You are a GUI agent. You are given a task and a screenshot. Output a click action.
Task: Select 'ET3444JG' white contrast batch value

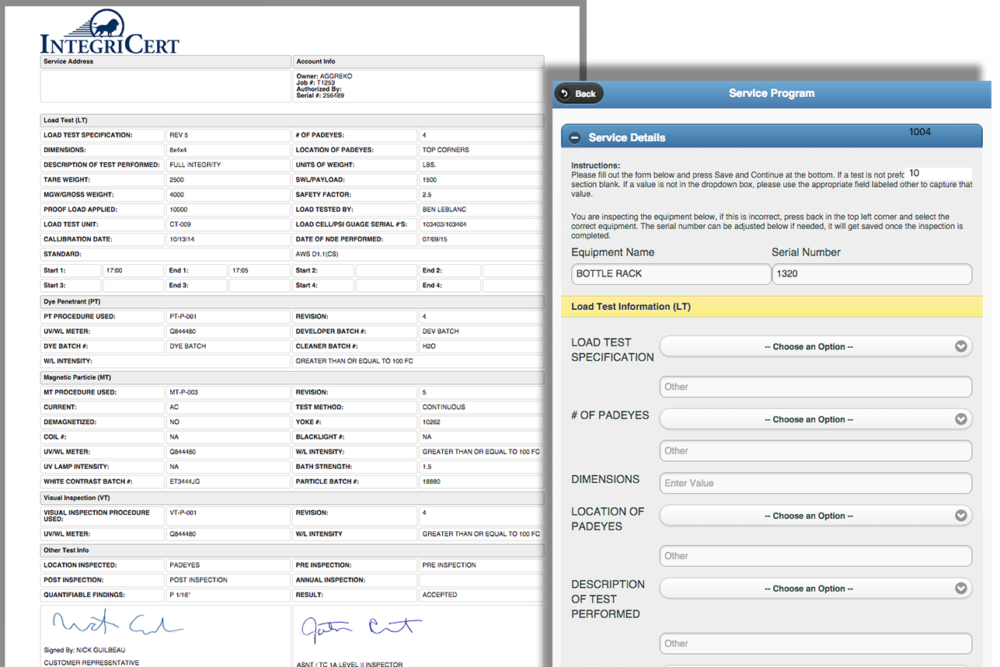[184, 481]
